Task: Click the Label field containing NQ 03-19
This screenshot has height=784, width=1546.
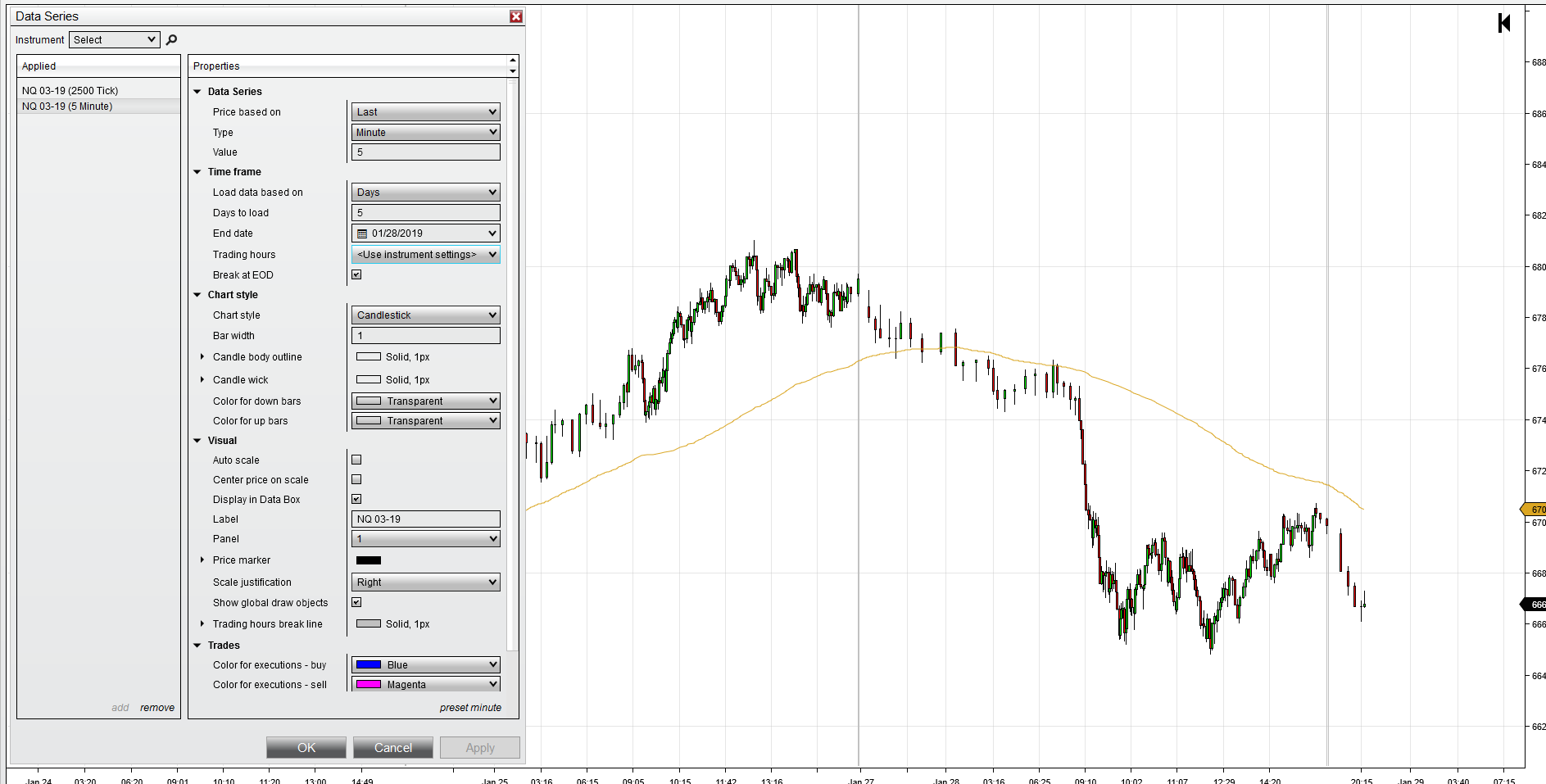Action: (426, 519)
